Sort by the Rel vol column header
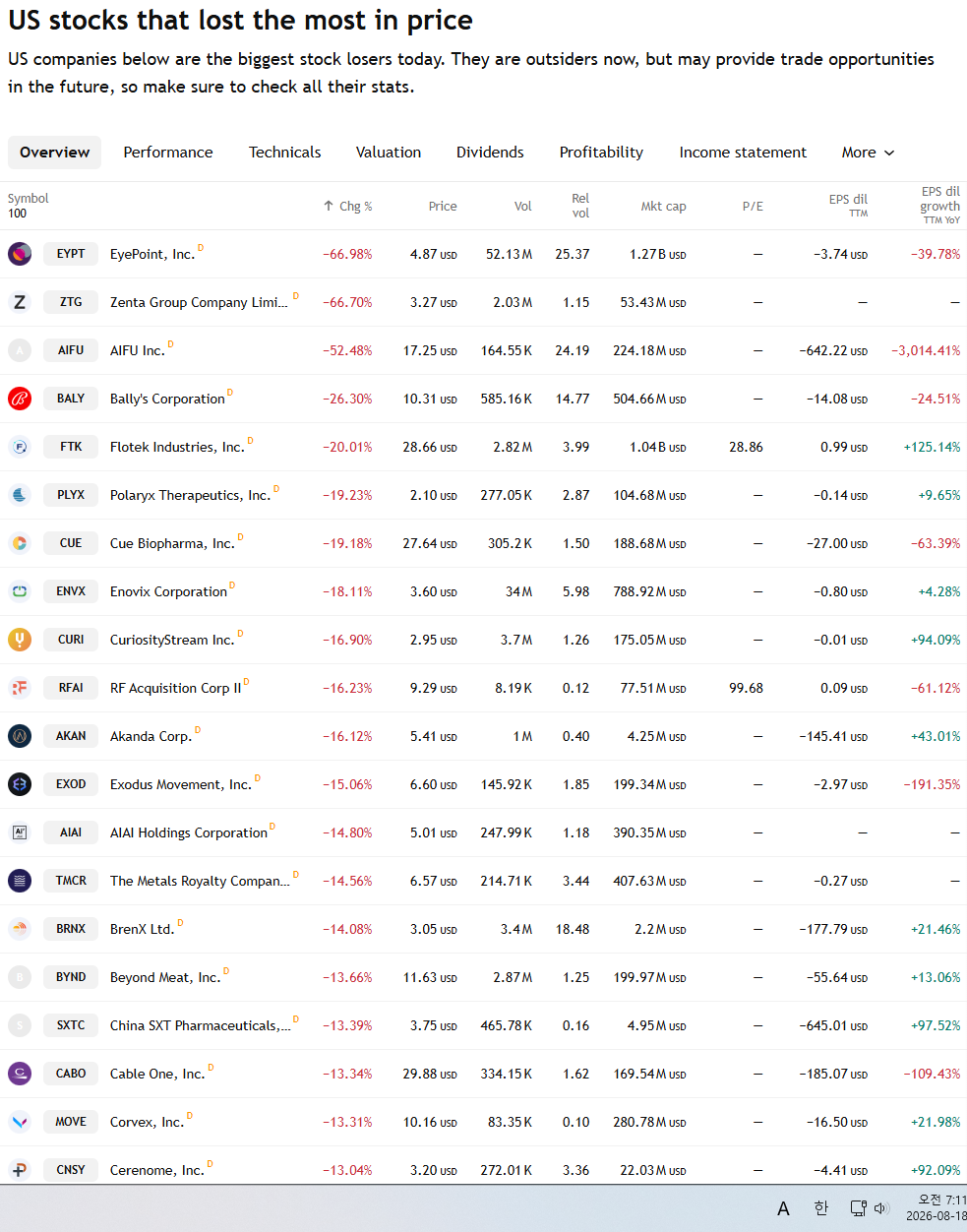967x1232 pixels. point(580,206)
